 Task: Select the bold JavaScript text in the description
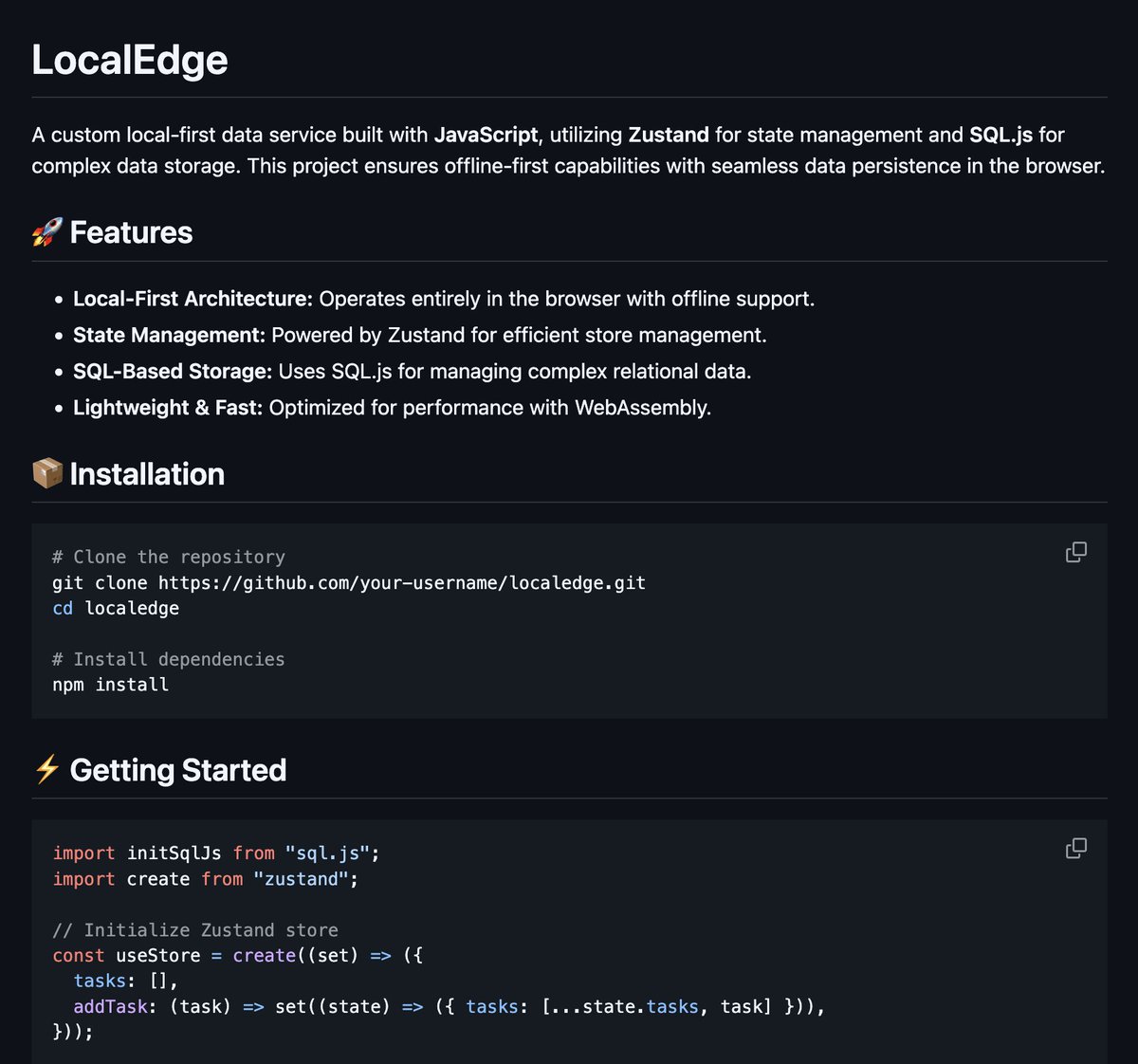click(486, 135)
